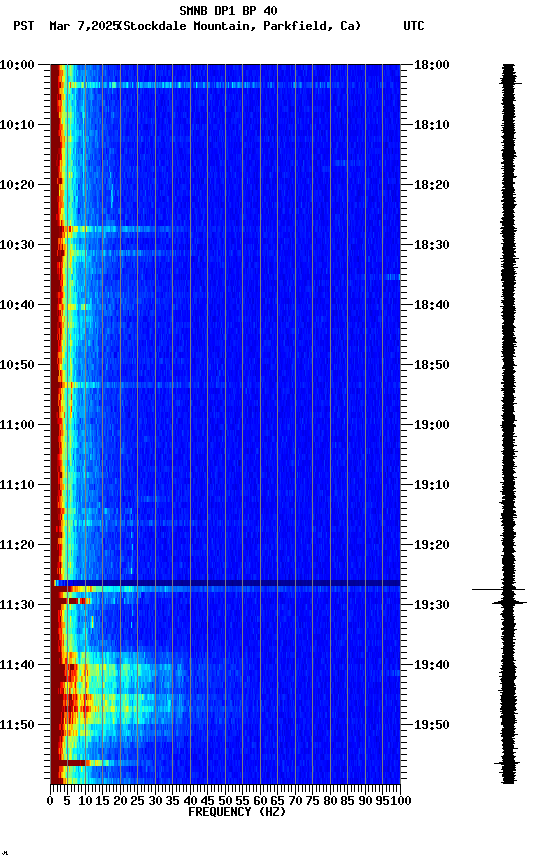The image size is (552, 864).
Task: Click the 18:00 UTC time label
Action: tap(432, 65)
